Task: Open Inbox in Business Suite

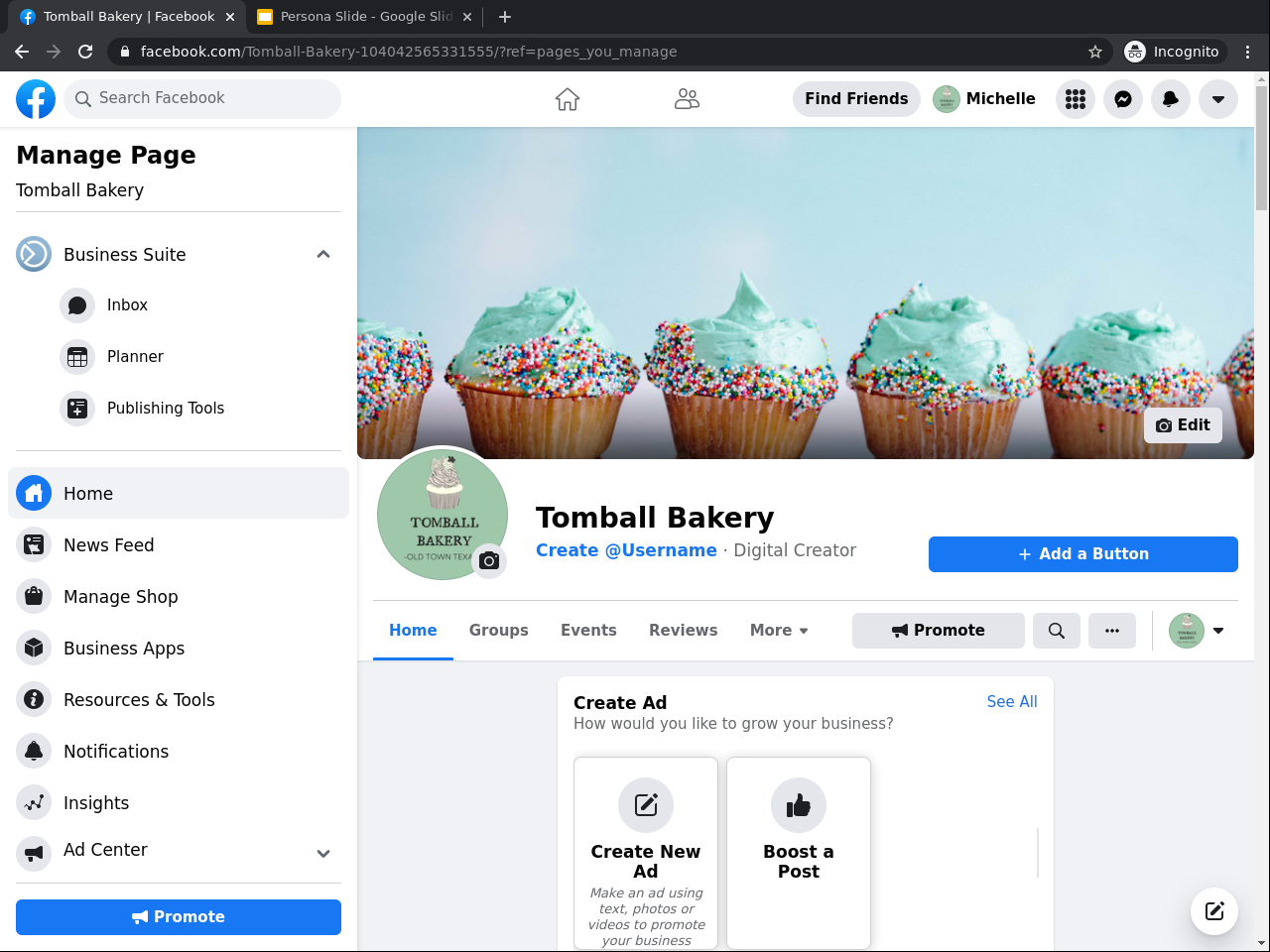Action: (x=127, y=305)
